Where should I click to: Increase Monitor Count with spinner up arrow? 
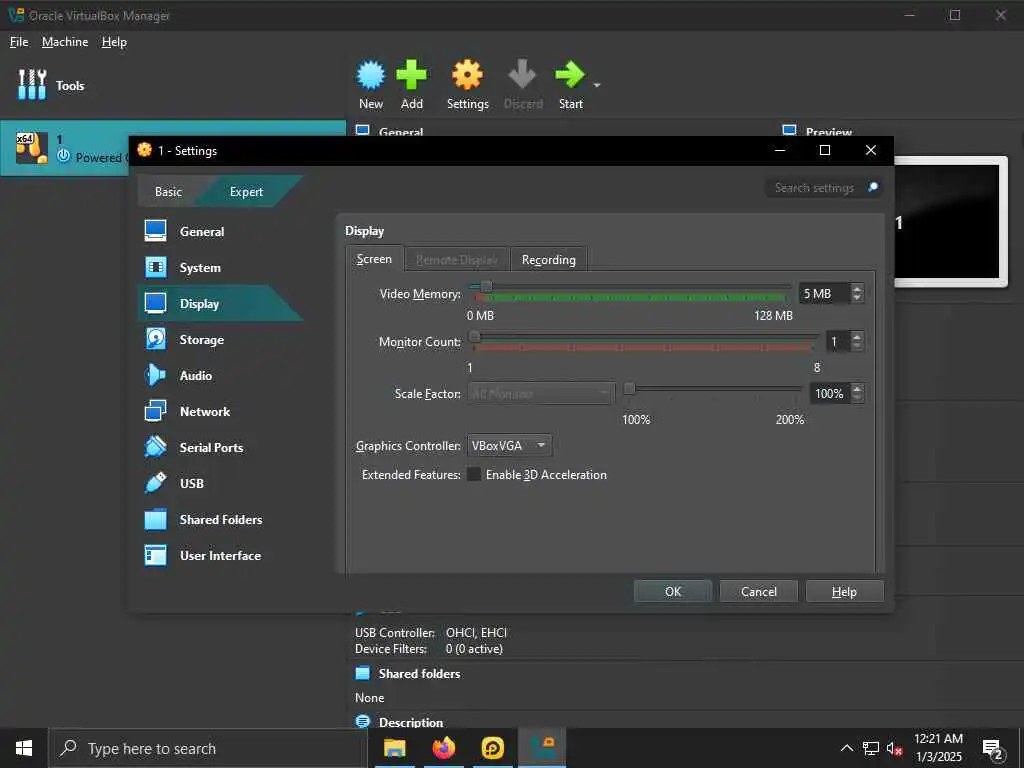(857, 336)
